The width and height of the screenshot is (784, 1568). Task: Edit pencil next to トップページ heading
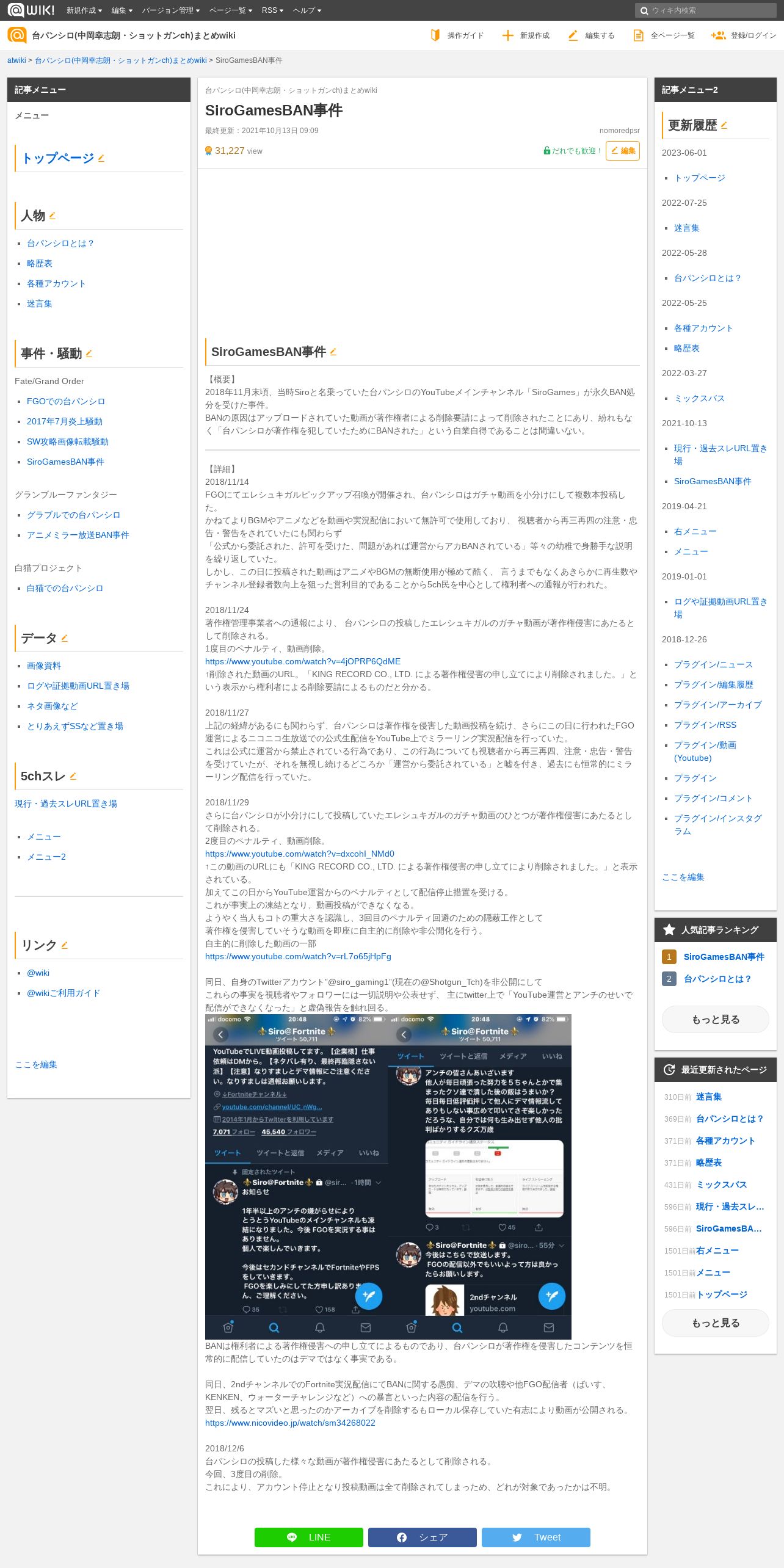click(x=101, y=158)
